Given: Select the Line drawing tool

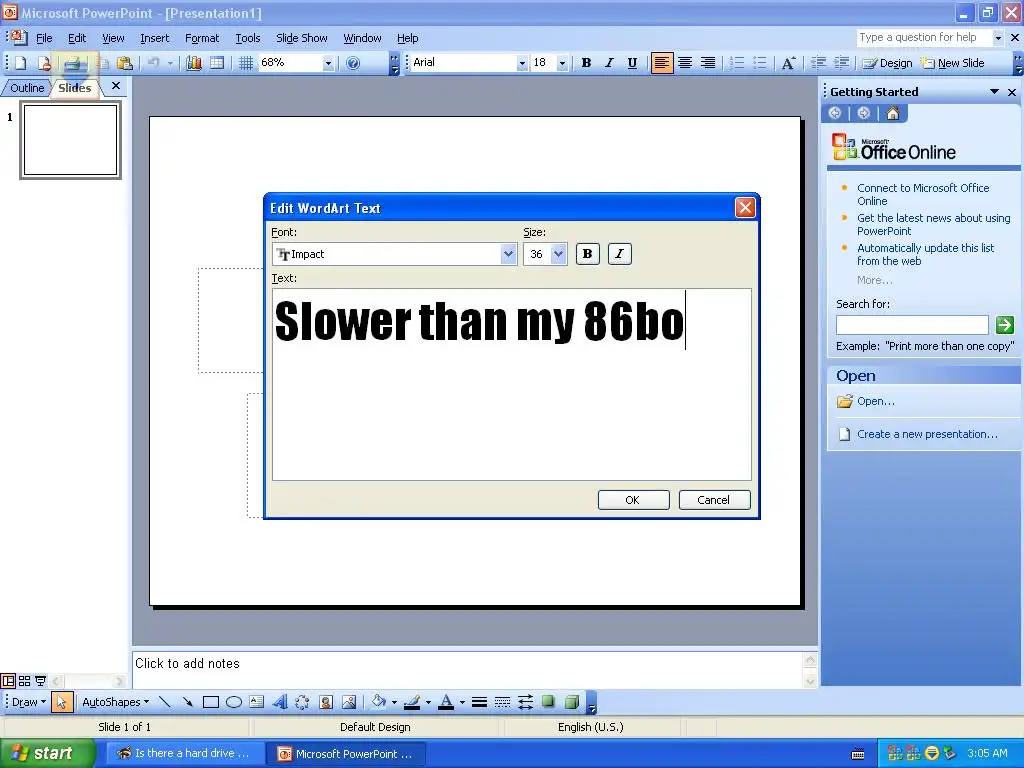Looking at the screenshot, I should [x=165, y=702].
